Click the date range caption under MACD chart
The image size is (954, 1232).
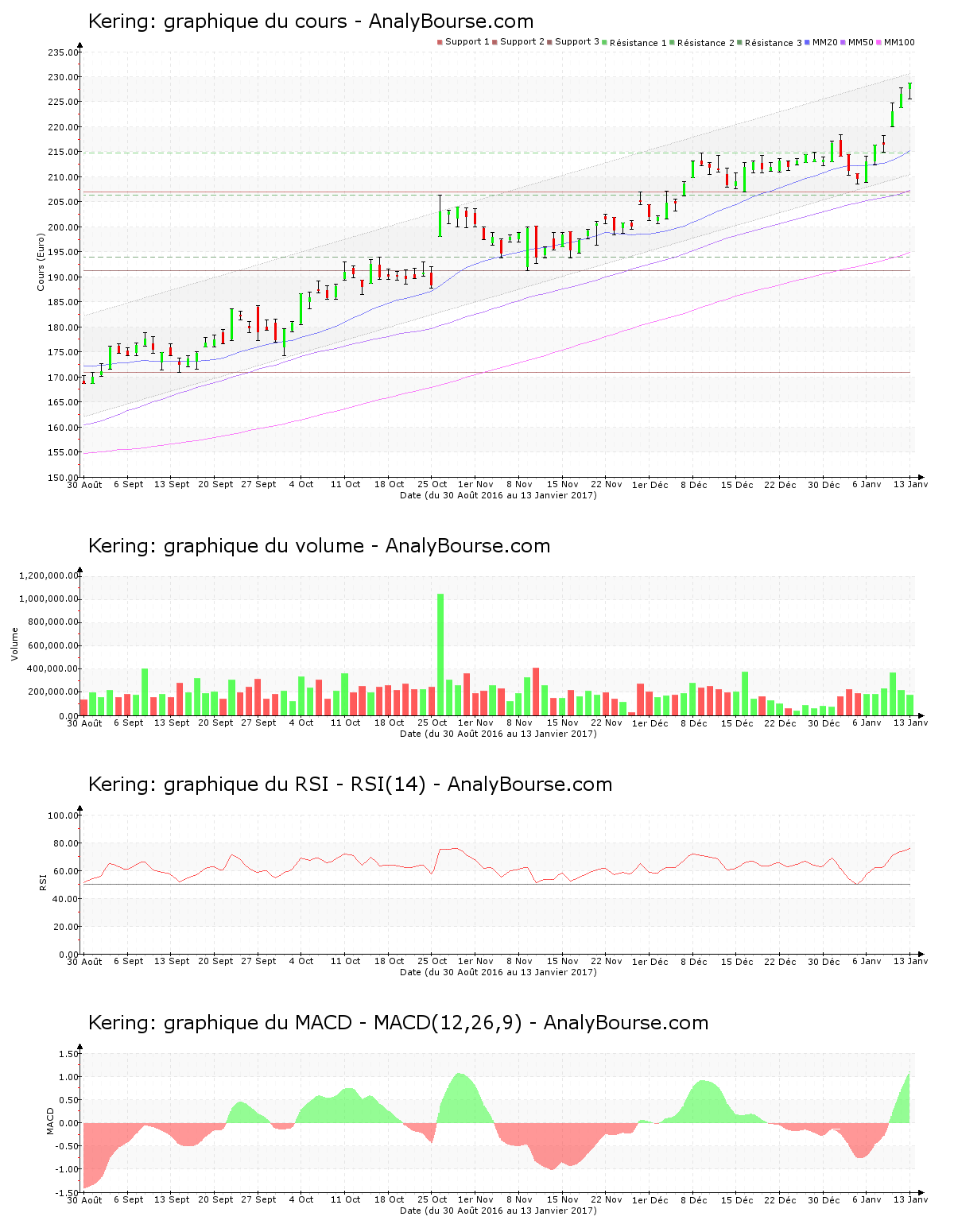[x=498, y=1211]
